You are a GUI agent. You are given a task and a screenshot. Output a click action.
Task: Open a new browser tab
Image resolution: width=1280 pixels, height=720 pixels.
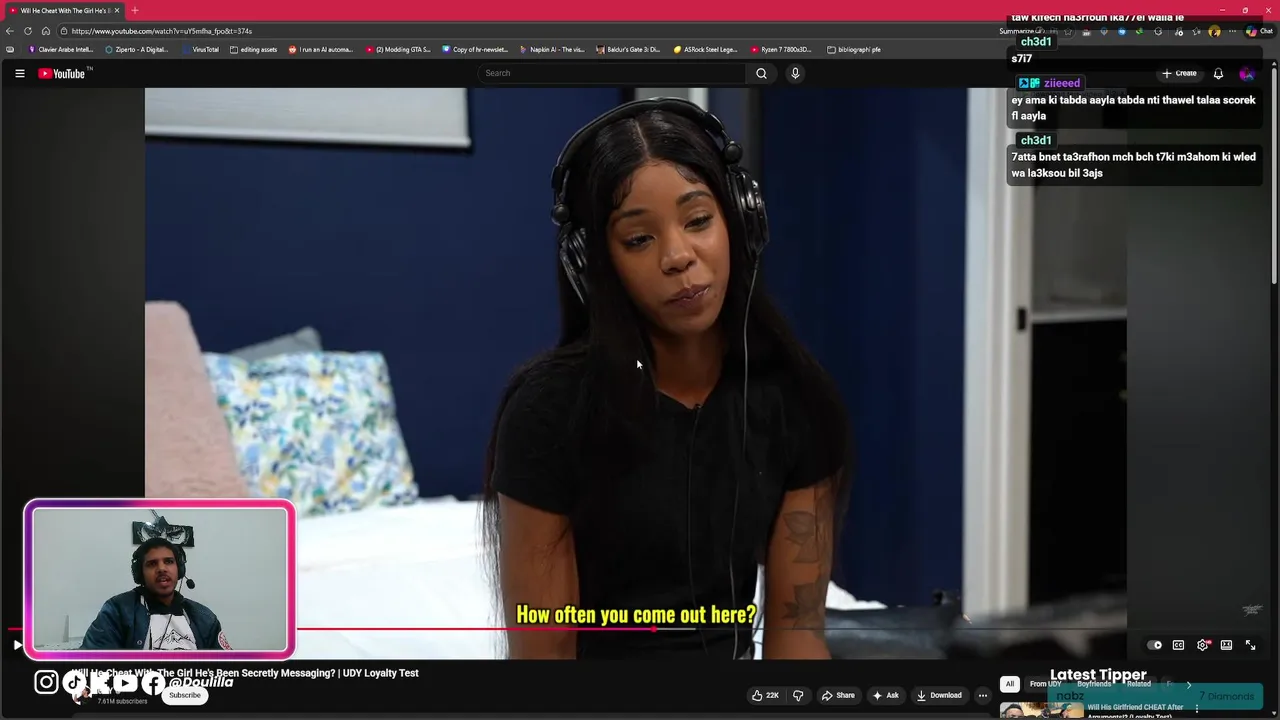click(135, 10)
